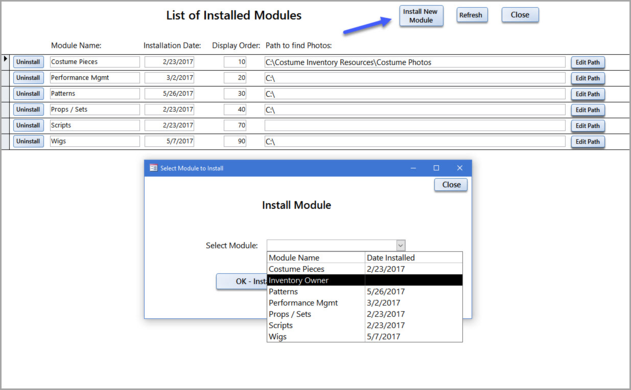
Task: Edit path for Wigs row
Action: pos(588,142)
